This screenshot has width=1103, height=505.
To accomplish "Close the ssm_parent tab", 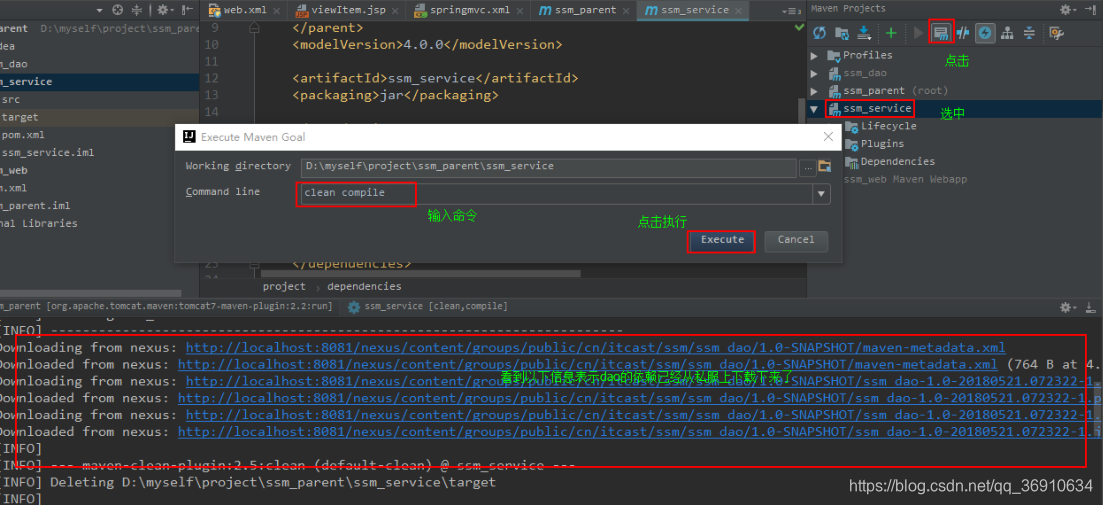I will tap(627, 11).
